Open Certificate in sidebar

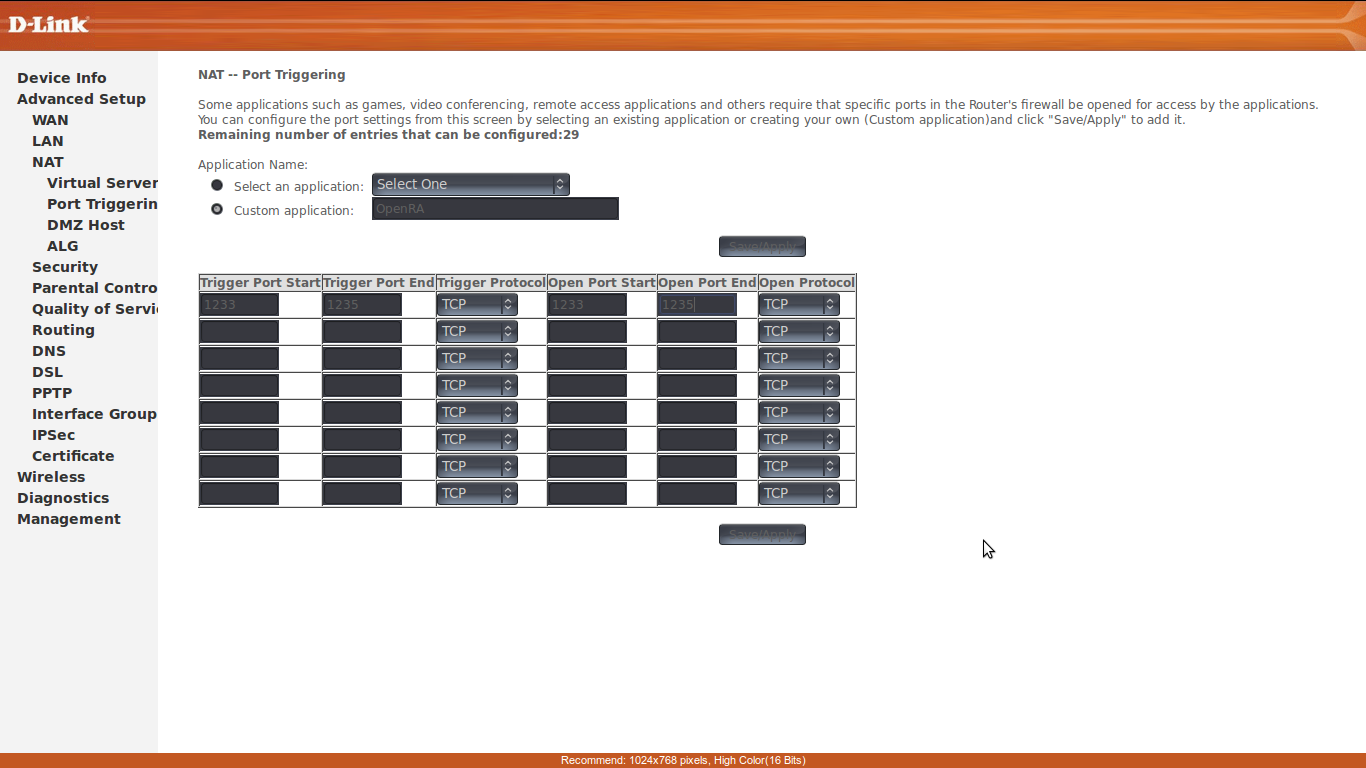(73, 456)
